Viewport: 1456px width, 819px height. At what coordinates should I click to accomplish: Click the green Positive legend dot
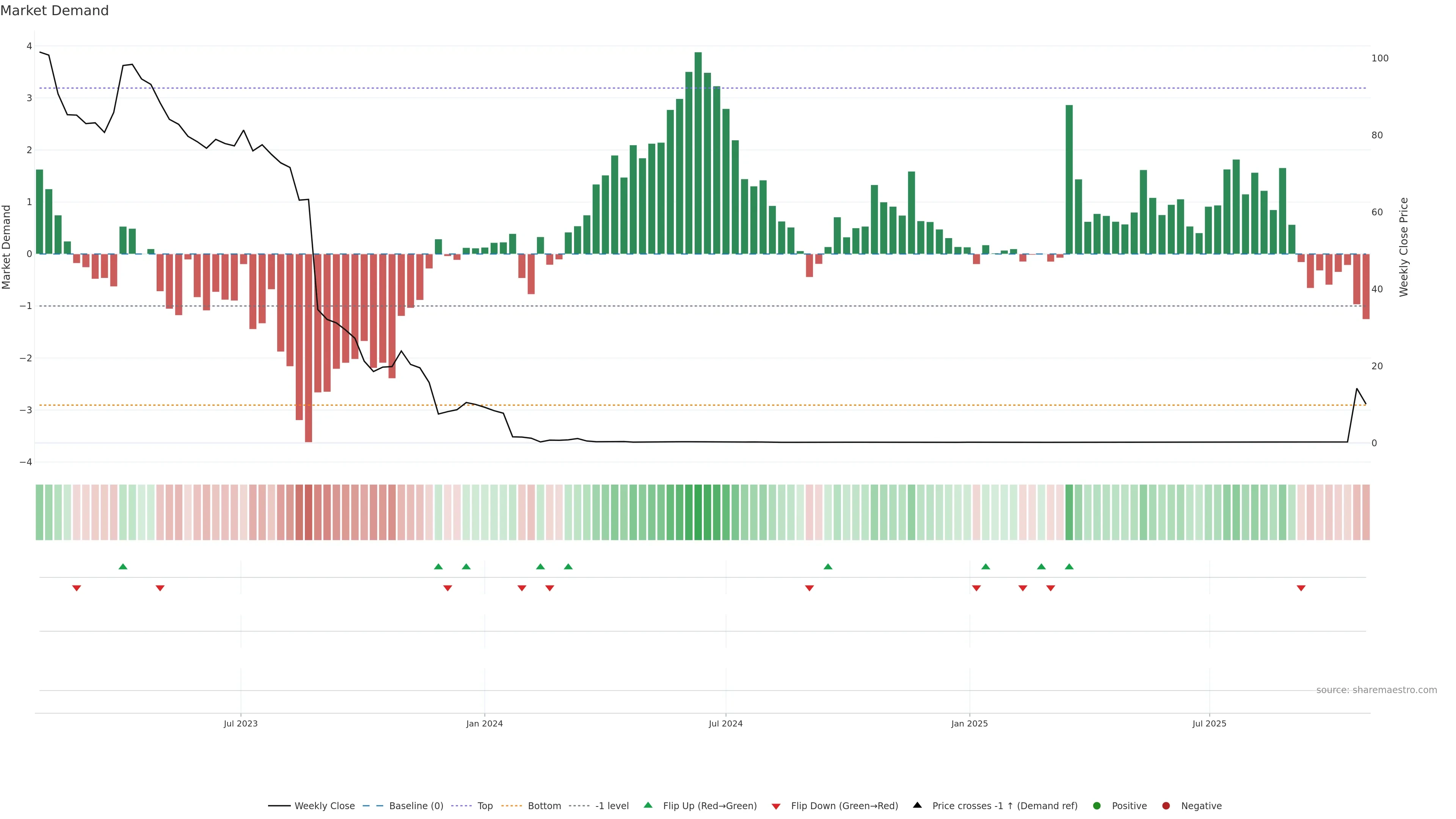click(x=1097, y=805)
